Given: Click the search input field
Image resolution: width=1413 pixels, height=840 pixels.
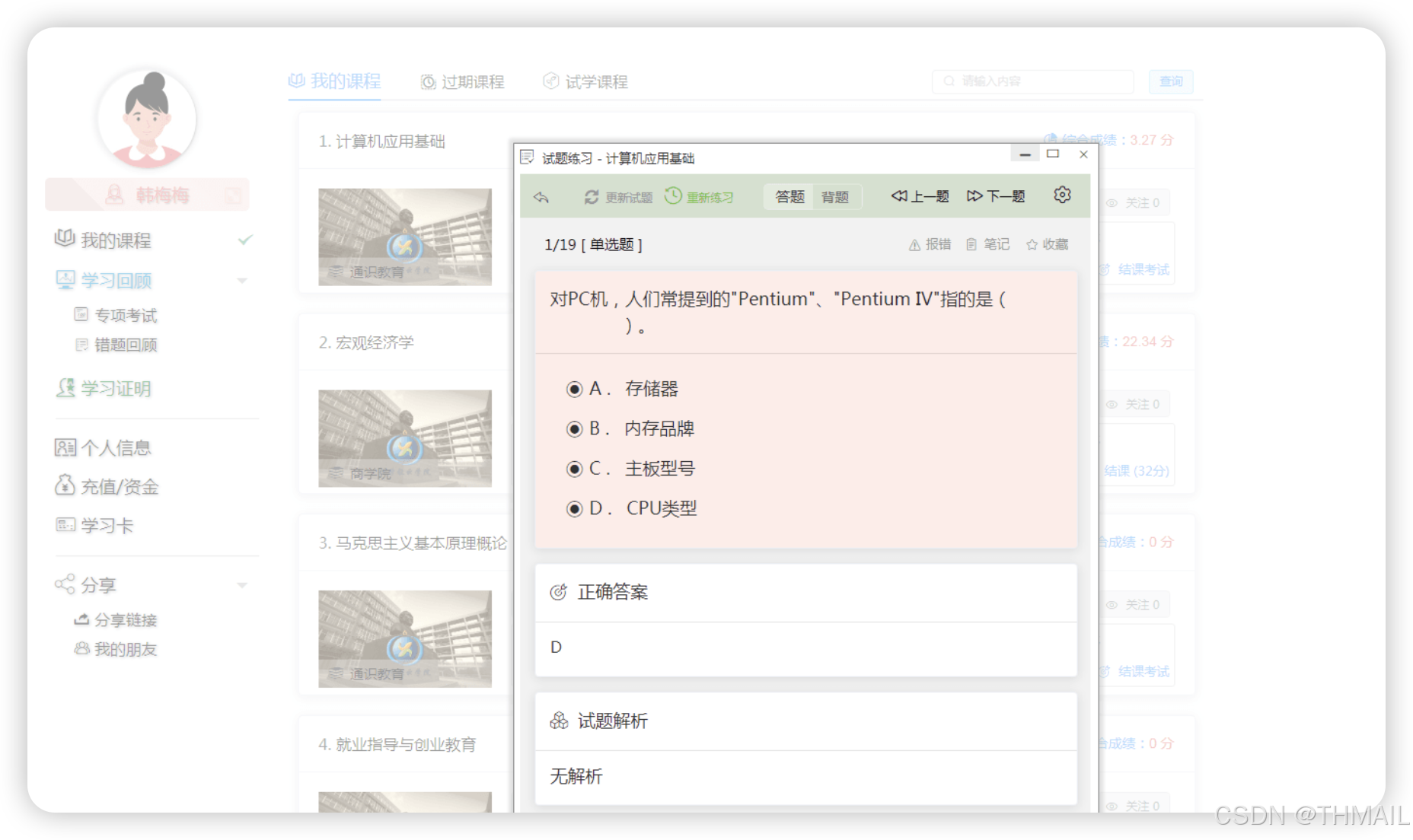Looking at the screenshot, I should coord(1032,81).
